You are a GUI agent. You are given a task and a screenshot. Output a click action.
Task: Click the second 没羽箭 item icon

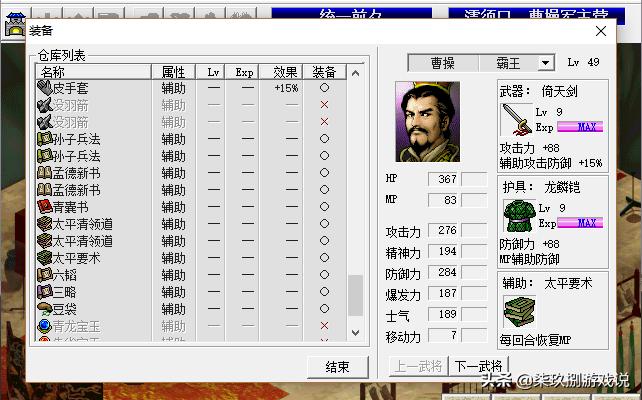pyautogui.click(x=44, y=122)
